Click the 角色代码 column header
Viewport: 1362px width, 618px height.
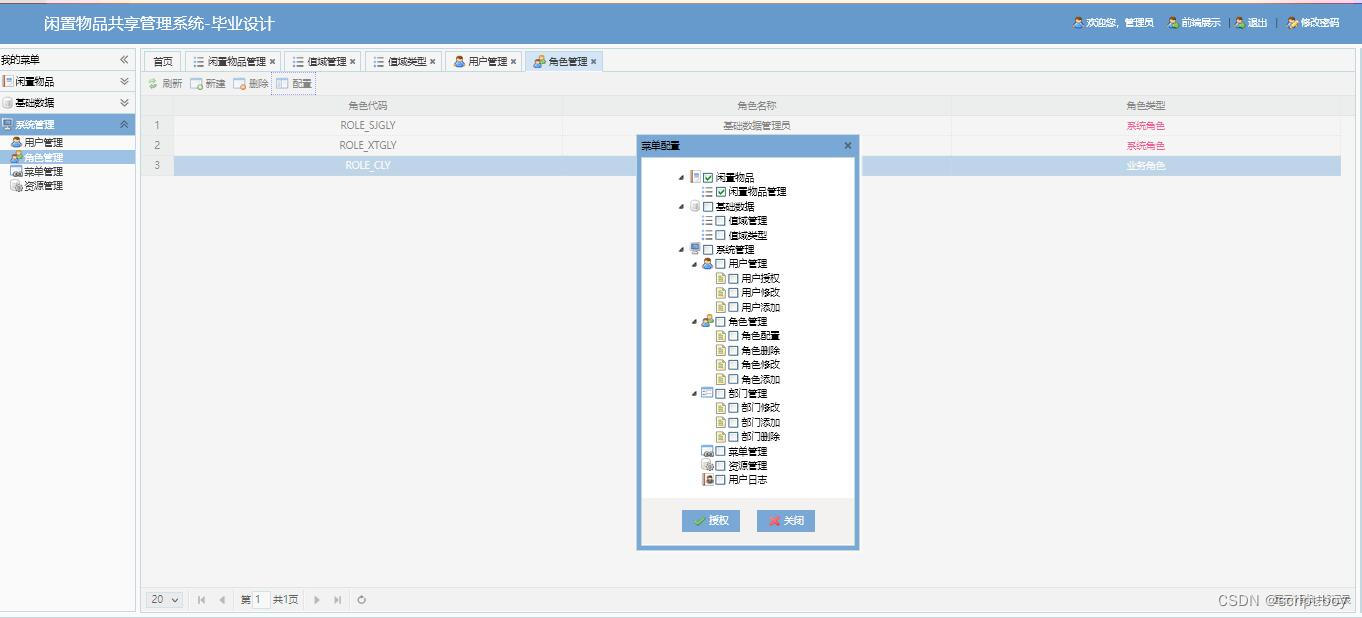tap(368, 105)
